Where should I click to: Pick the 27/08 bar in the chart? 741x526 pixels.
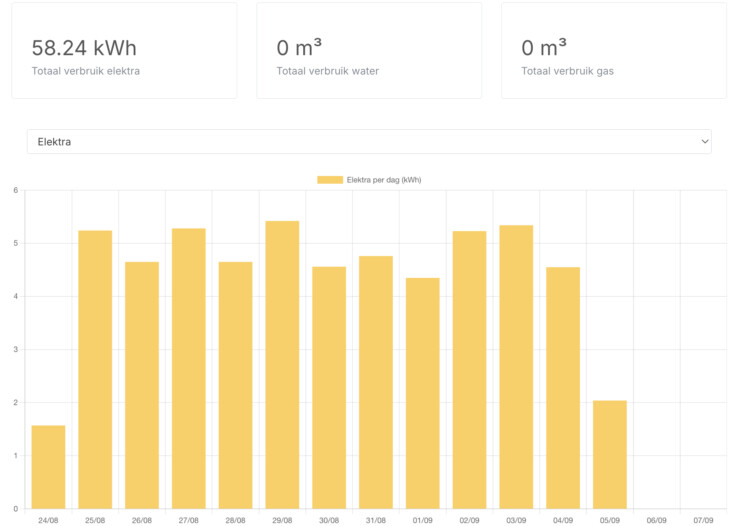189,369
